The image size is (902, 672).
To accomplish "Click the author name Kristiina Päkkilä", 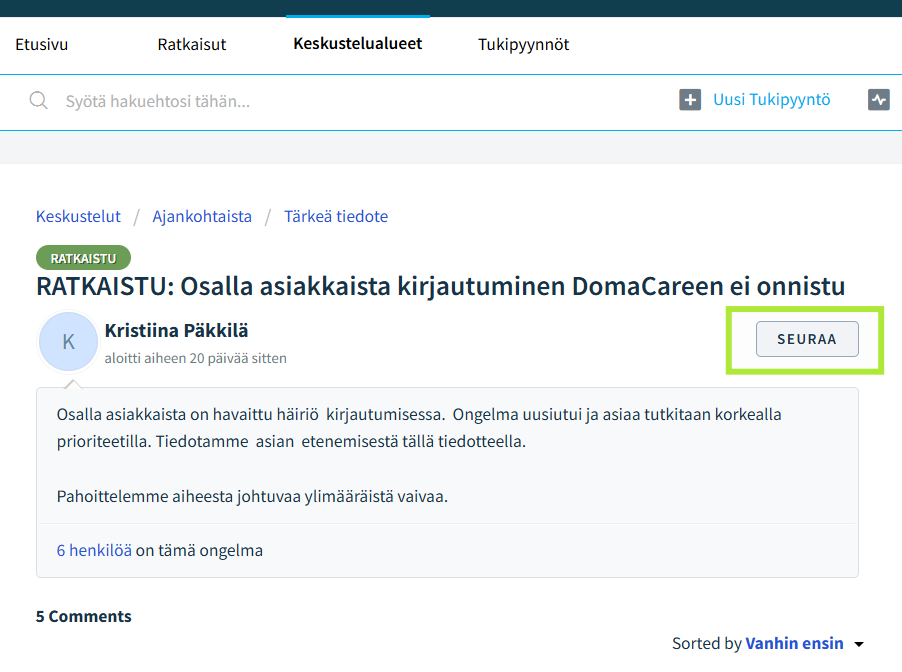I will 177,331.
